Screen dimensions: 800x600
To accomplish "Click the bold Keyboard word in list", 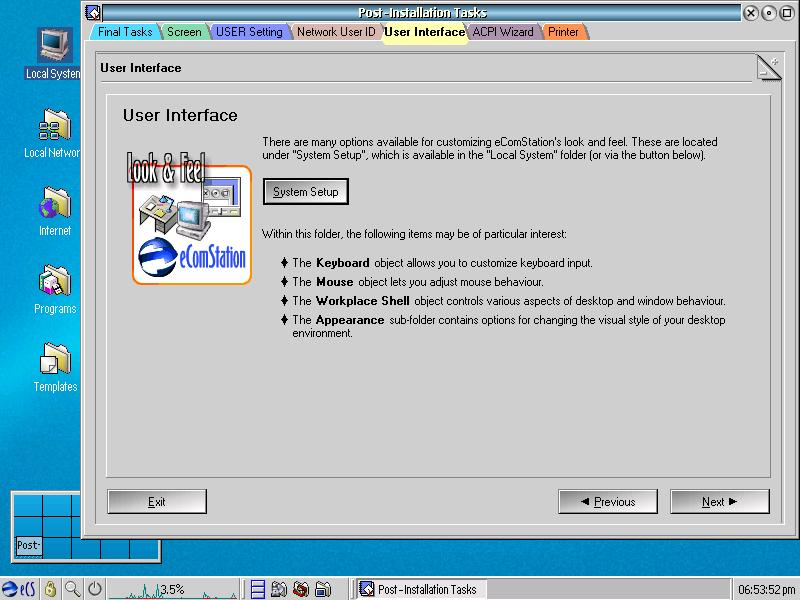I will pyautogui.click(x=342, y=263).
